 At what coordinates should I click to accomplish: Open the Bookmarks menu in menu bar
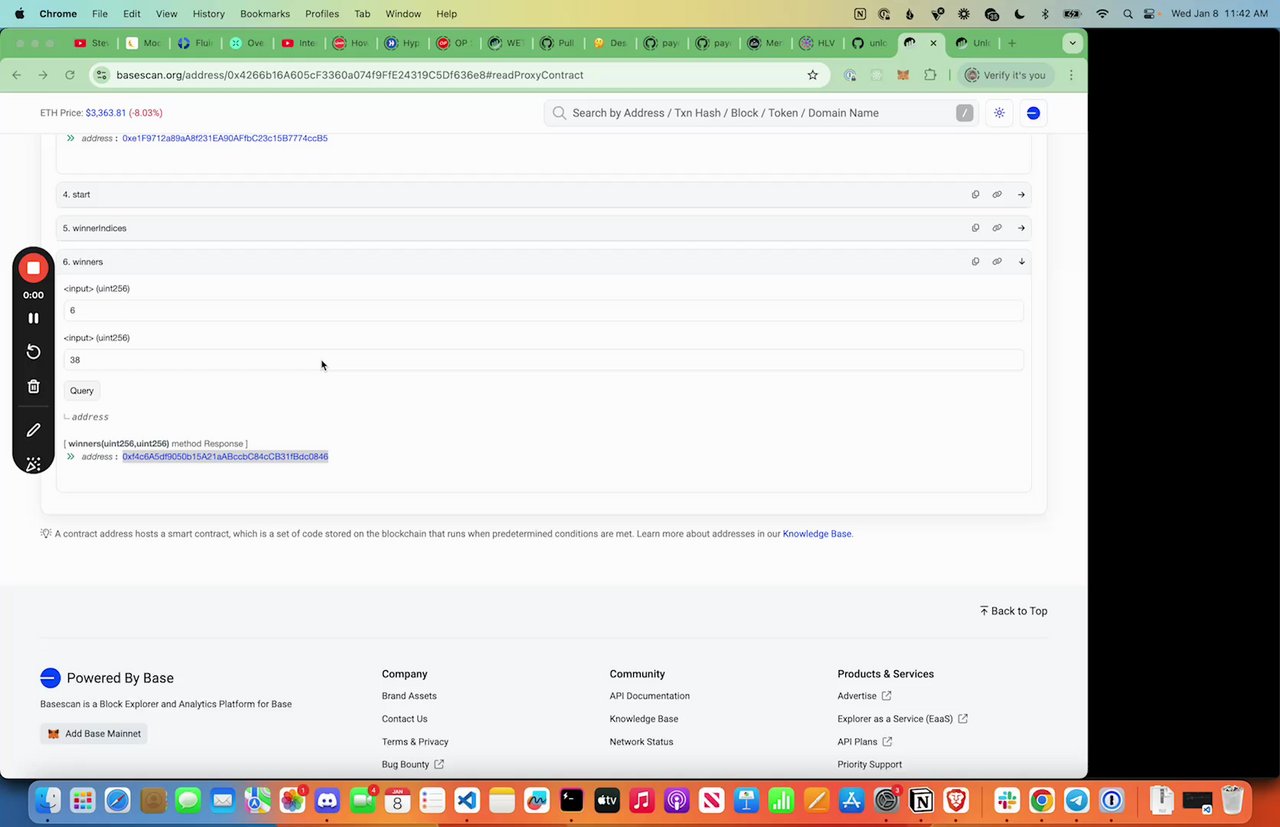[x=264, y=14]
